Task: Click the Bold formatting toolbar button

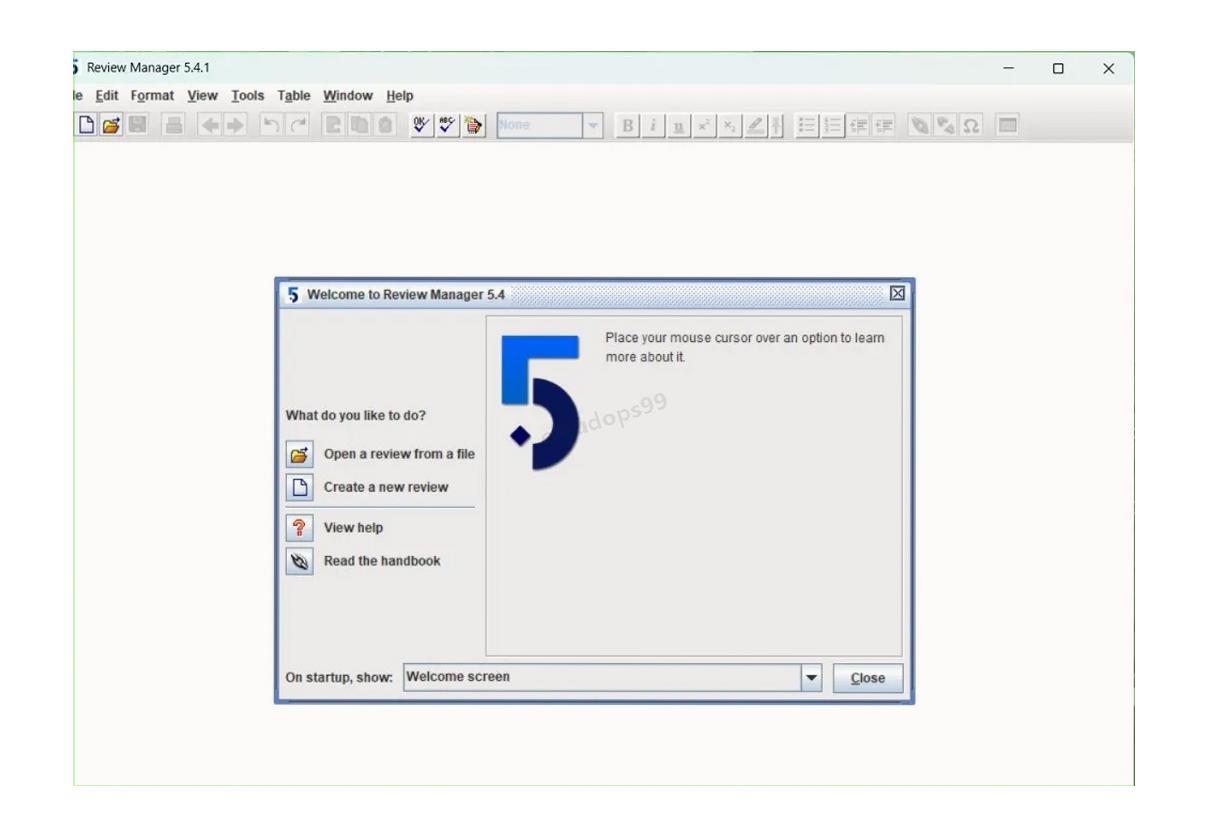Action: click(x=628, y=126)
